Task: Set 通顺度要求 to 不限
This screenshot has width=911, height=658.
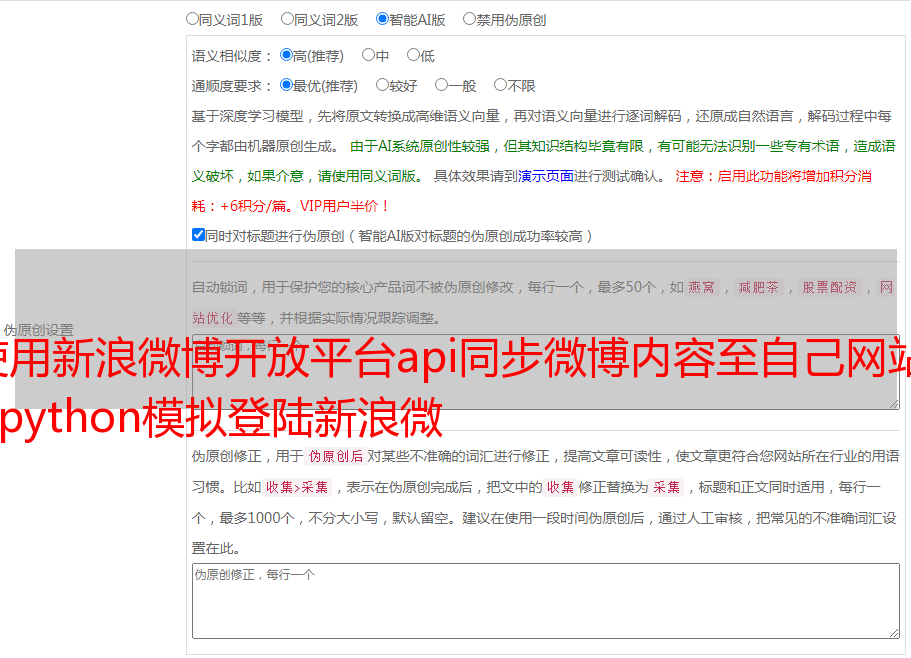Action: 500,85
